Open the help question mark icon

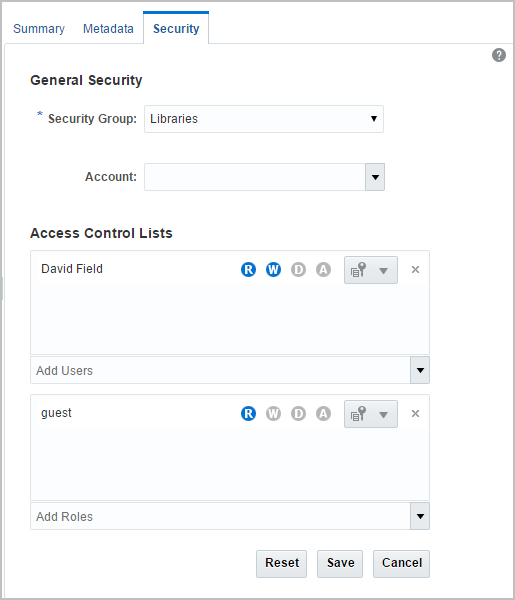(x=499, y=55)
